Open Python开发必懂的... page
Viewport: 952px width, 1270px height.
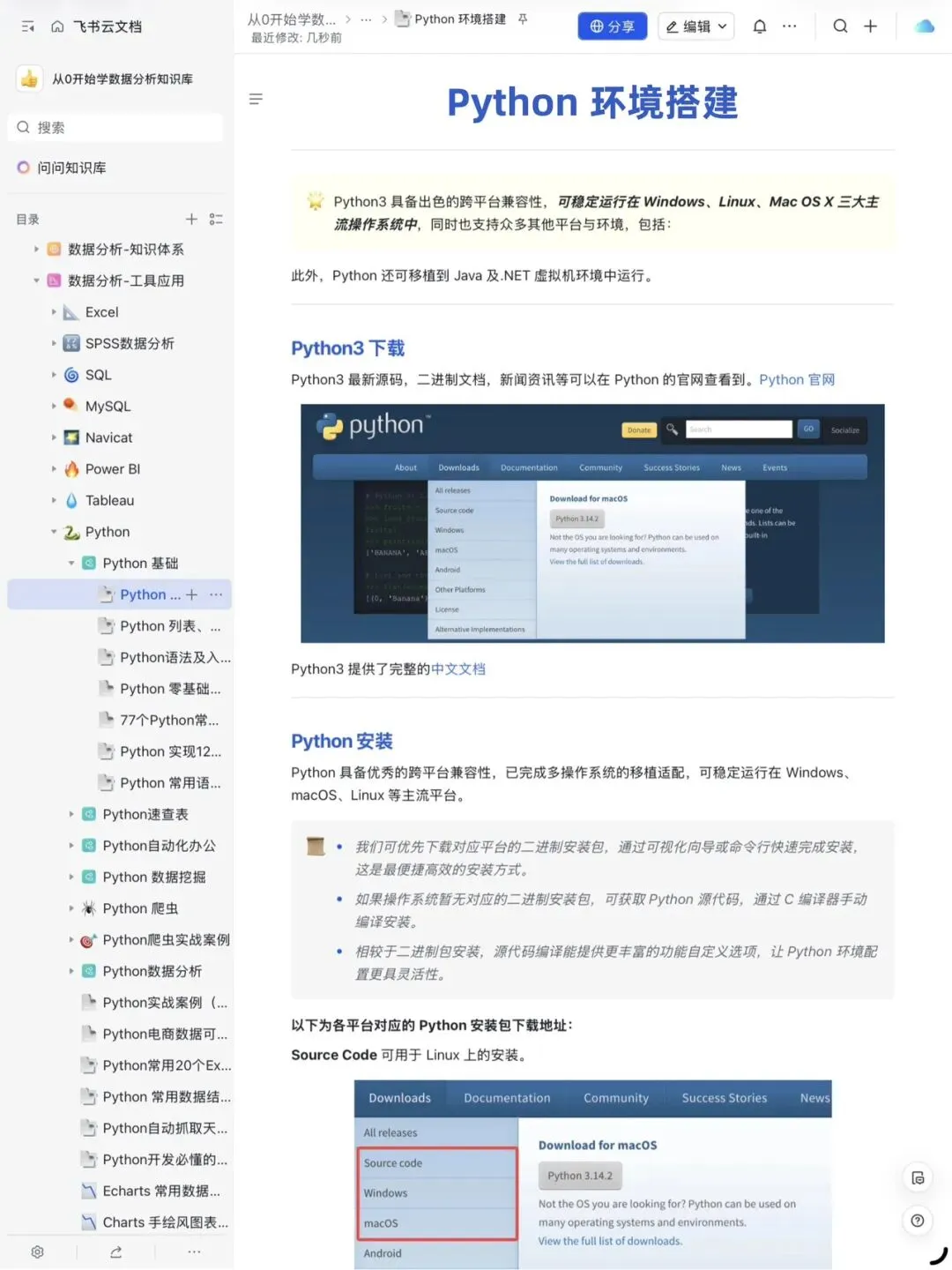165,1160
